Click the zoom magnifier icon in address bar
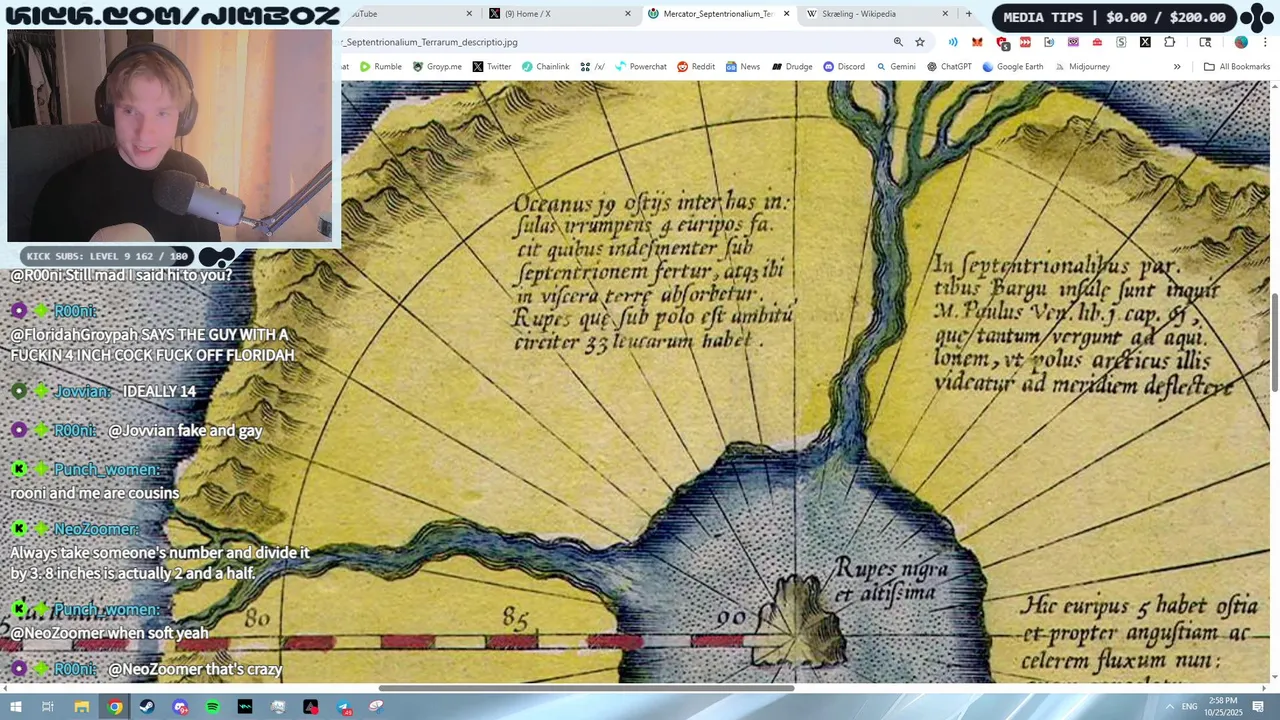Viewport: 1280px width, 720px height. [x=898, y=42]
